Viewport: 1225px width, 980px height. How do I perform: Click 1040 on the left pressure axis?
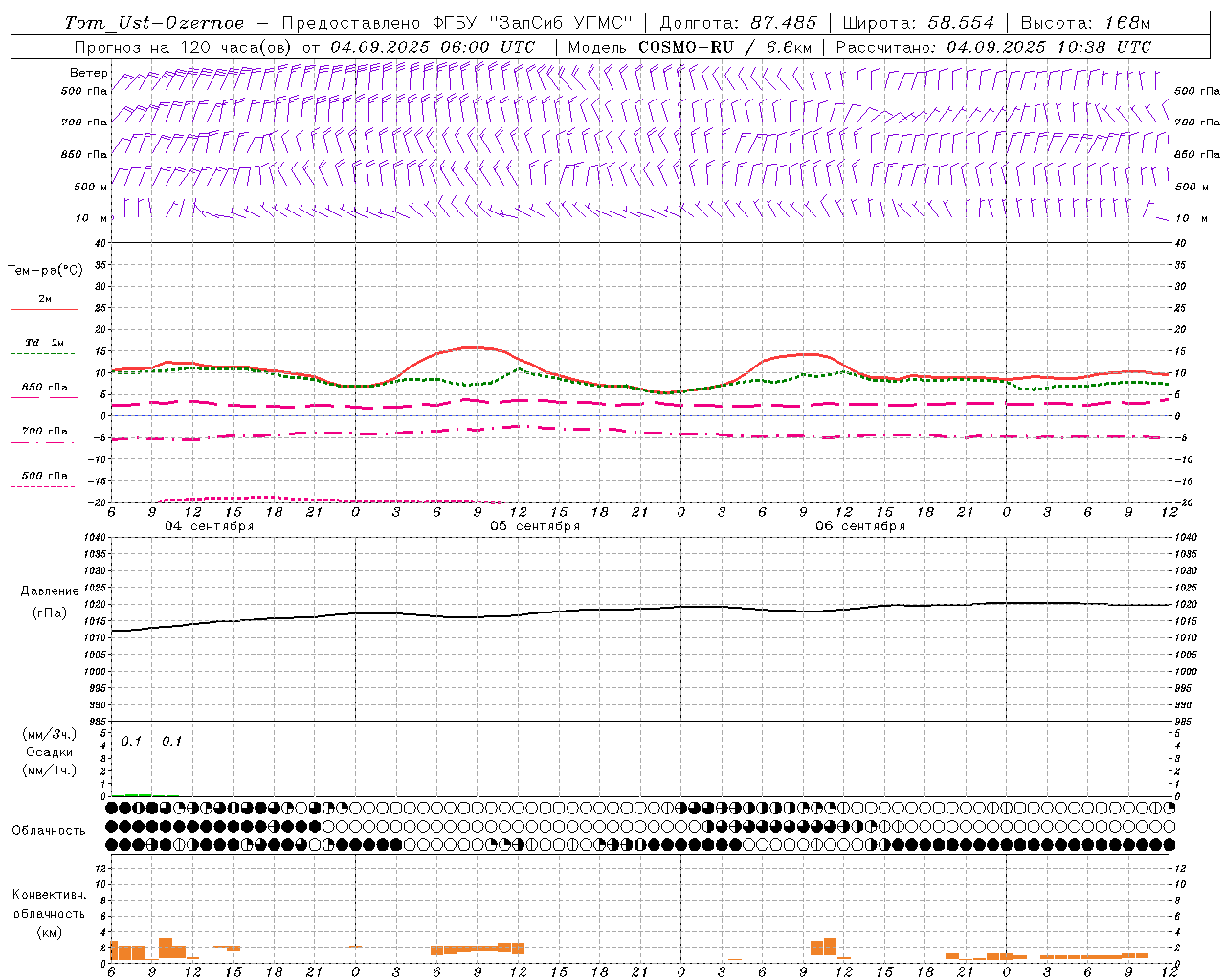pyautogui.click(x=94, y=538)
